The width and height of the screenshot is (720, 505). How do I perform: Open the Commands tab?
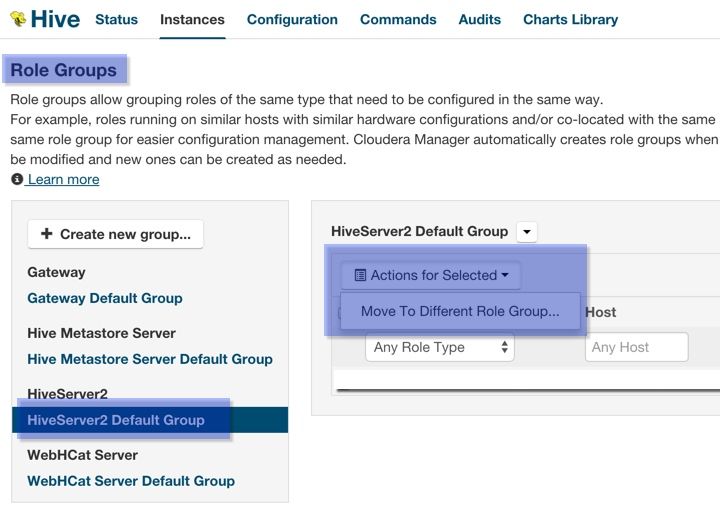point(398,19)
